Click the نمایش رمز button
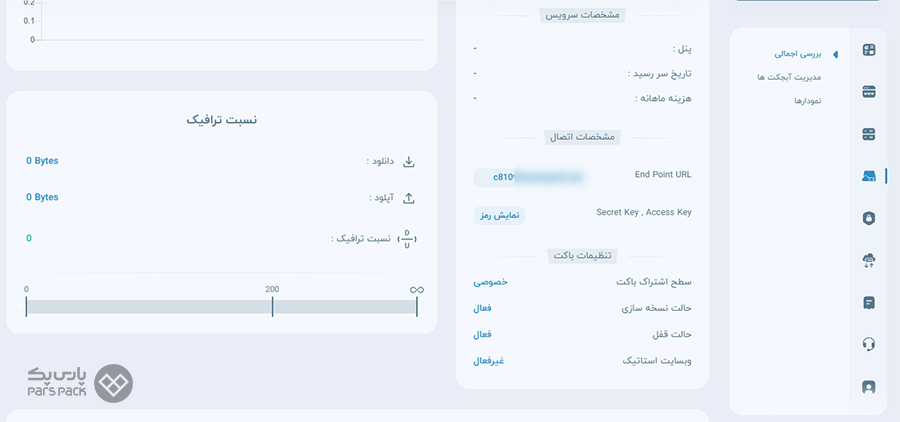This screenshot has height=422, width=900. click(499, 215)
